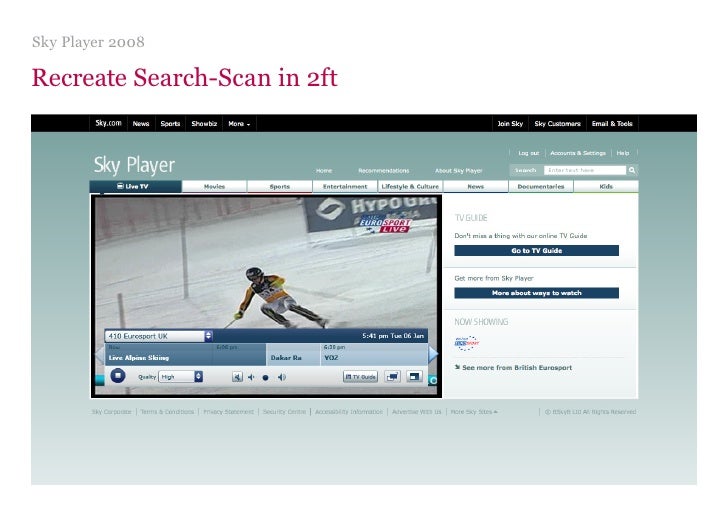
Task: Open the pop-out player window icon
Action: 393,377
